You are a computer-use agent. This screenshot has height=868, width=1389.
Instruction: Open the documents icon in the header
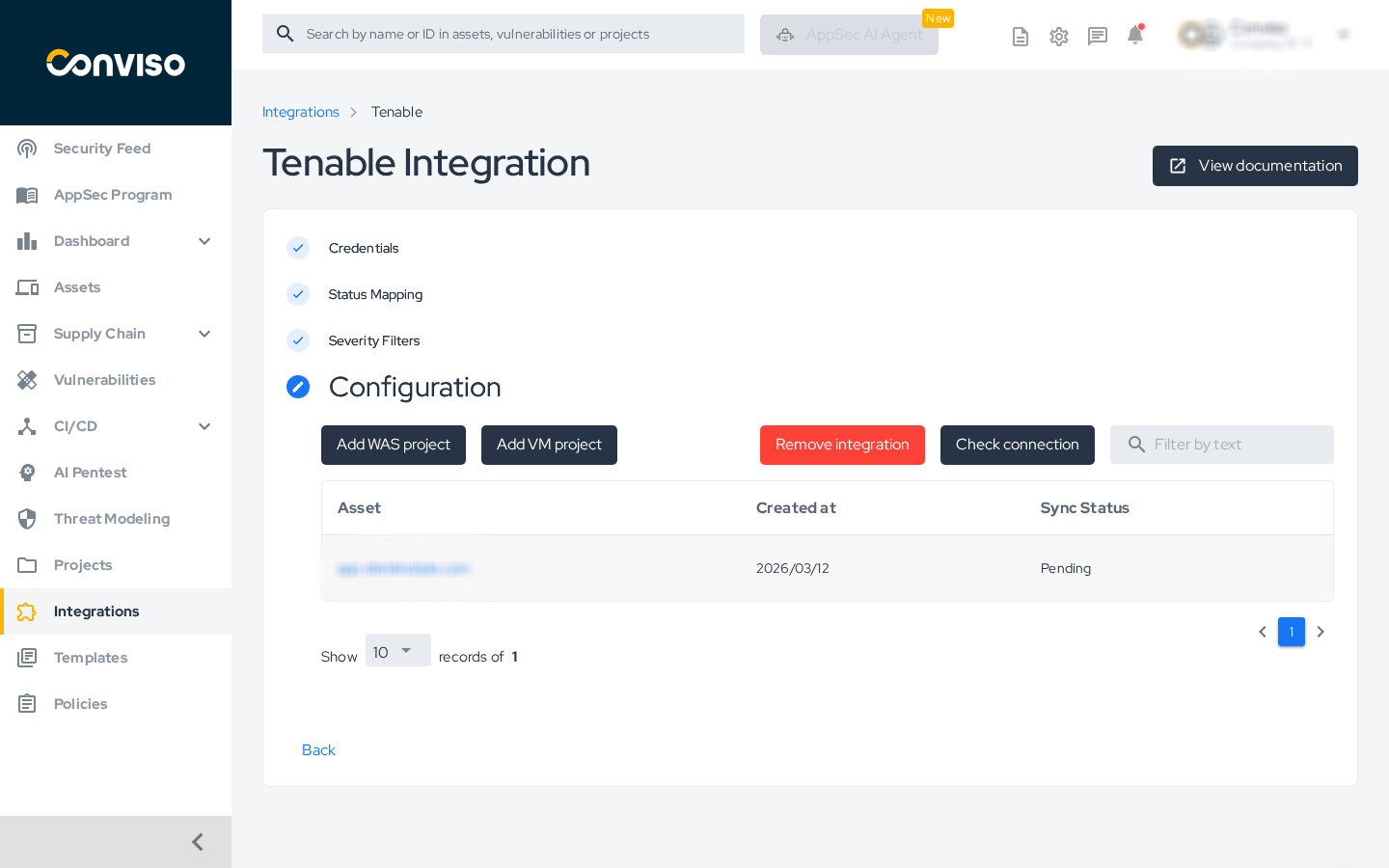[x=1021, y=37]
